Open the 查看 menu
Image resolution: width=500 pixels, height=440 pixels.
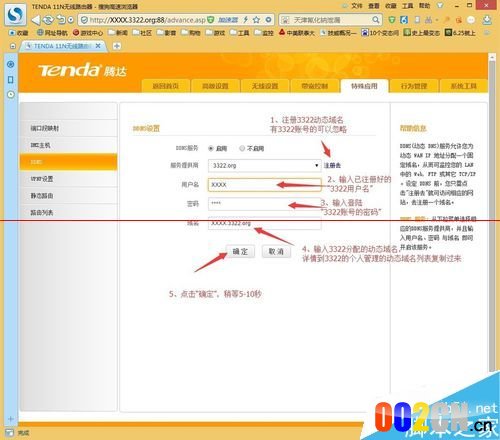point(374,6)
